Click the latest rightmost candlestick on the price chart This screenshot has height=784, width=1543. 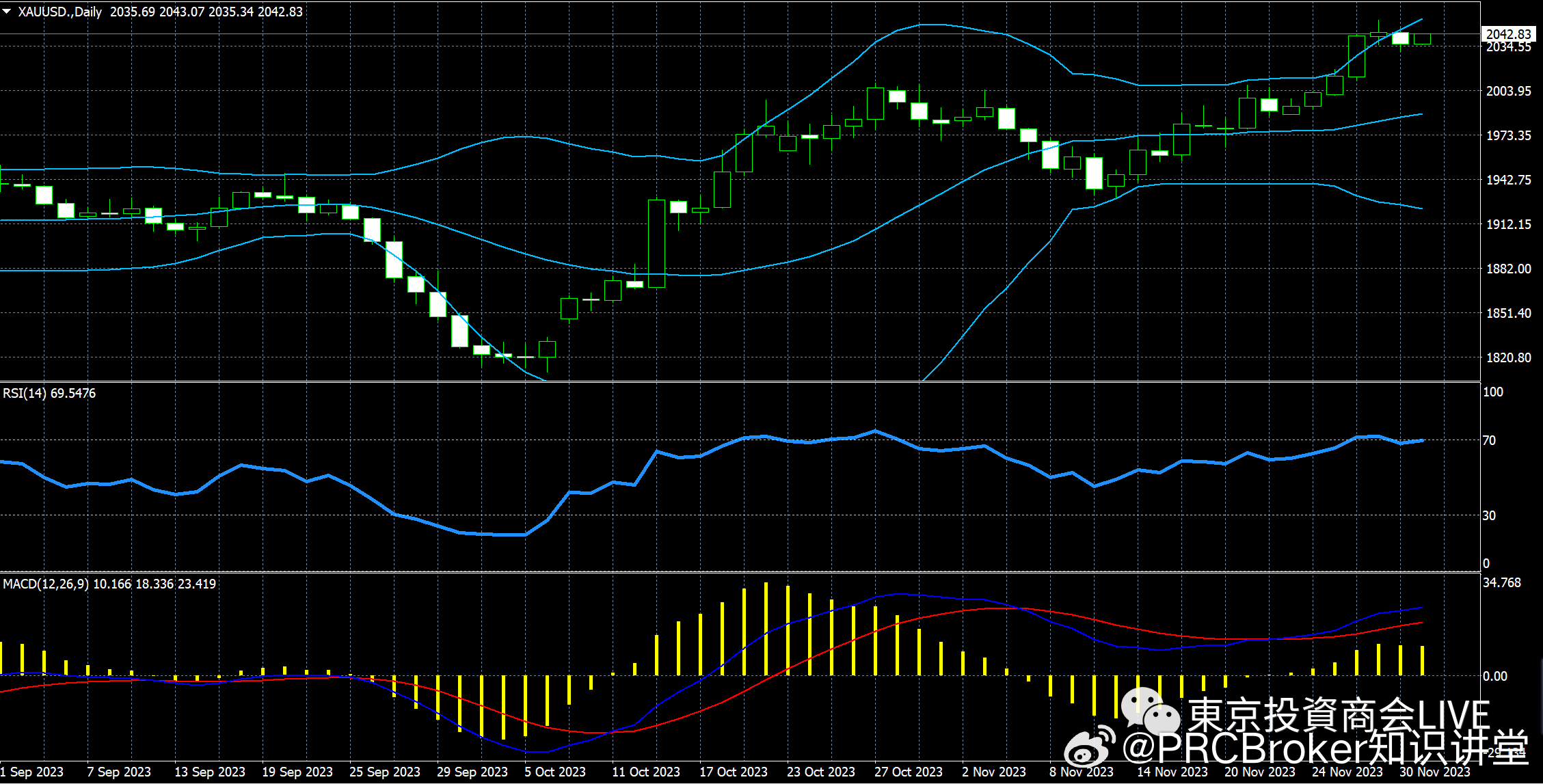1422,39
